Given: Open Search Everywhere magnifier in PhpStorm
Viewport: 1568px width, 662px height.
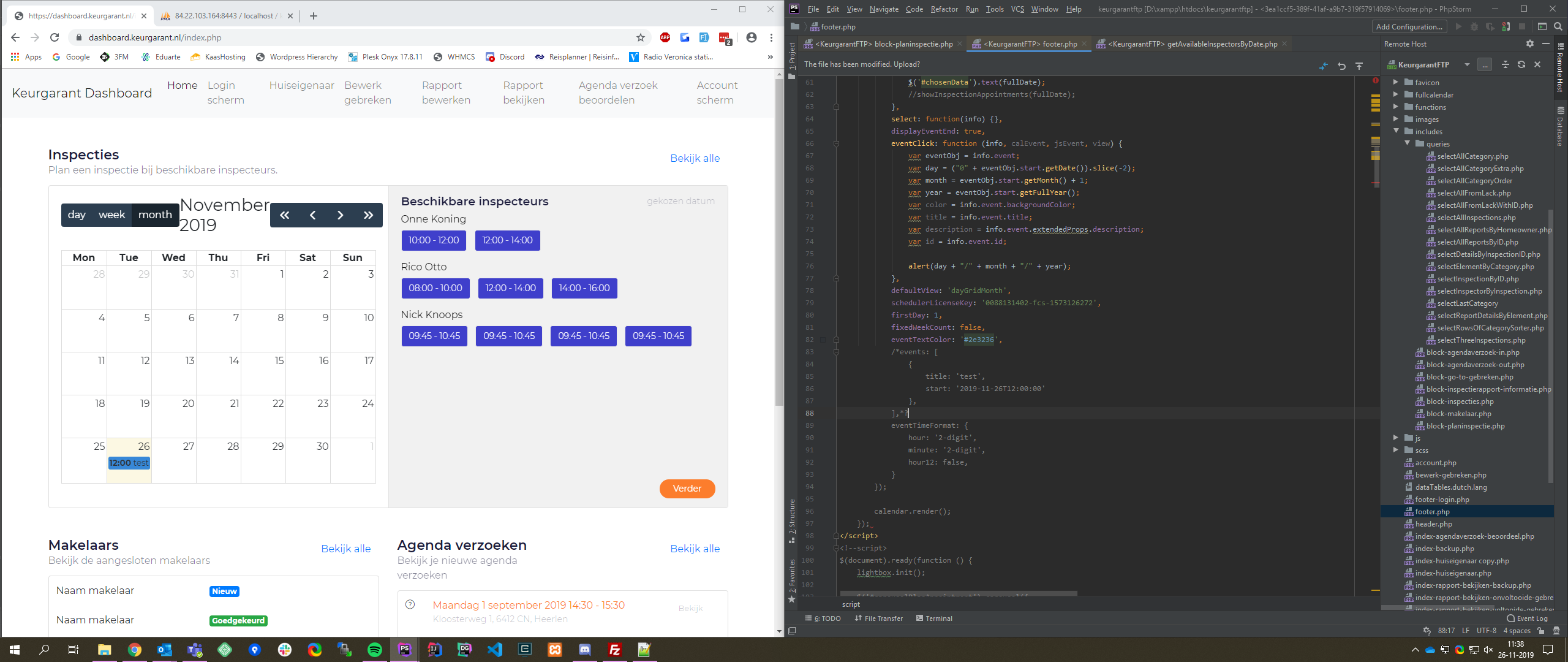Looking at the screenshot, I should [1558, 26].
